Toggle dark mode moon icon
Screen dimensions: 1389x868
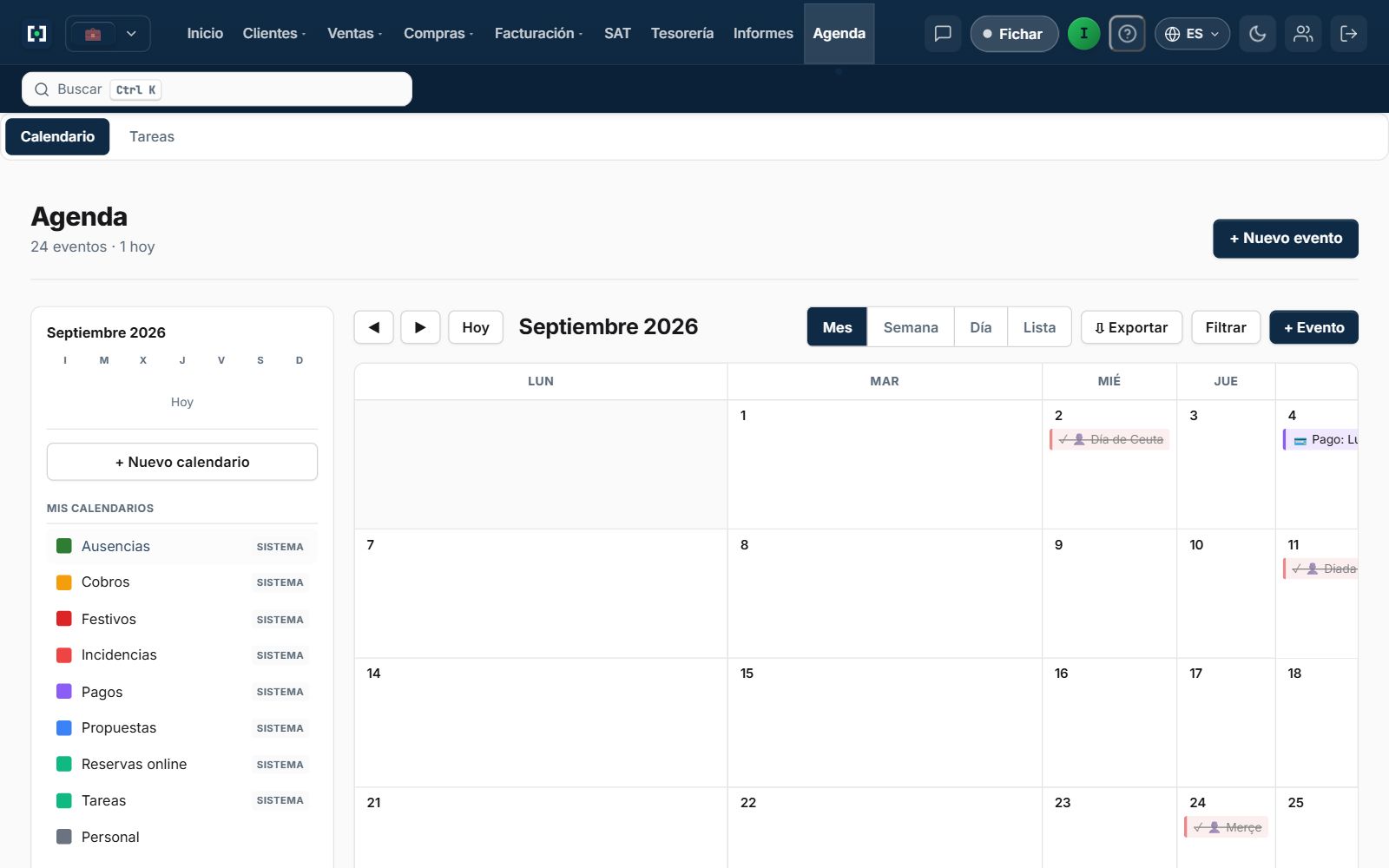[1257, 34]
